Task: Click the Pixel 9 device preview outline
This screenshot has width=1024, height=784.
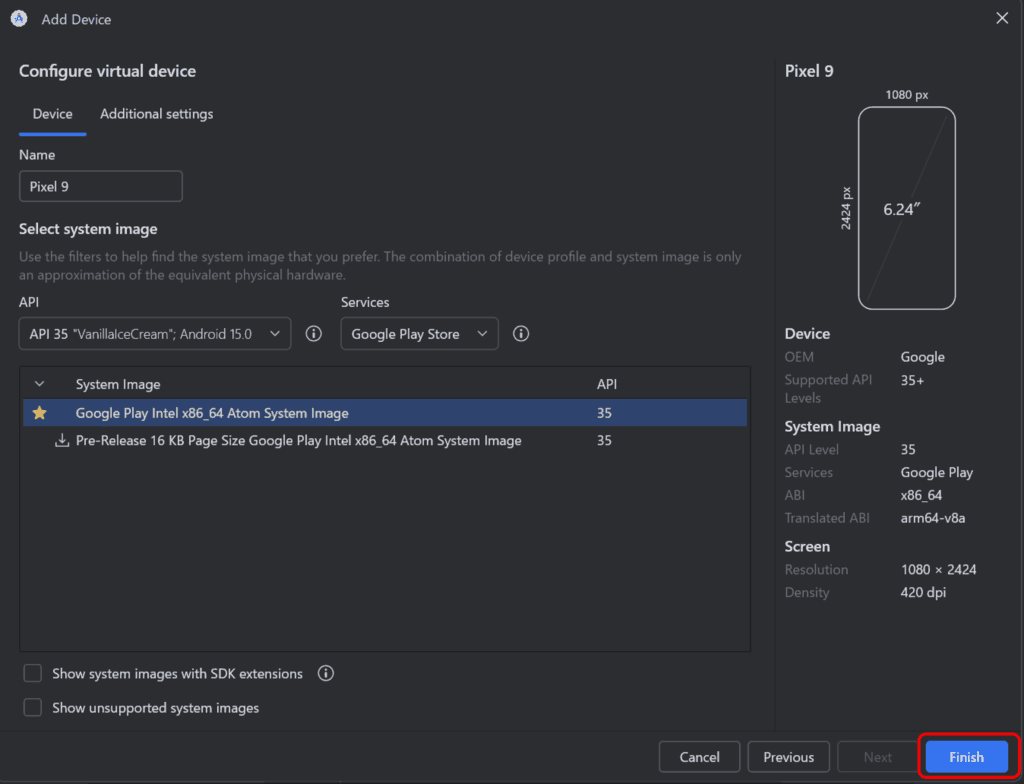Action: point(906,208)
